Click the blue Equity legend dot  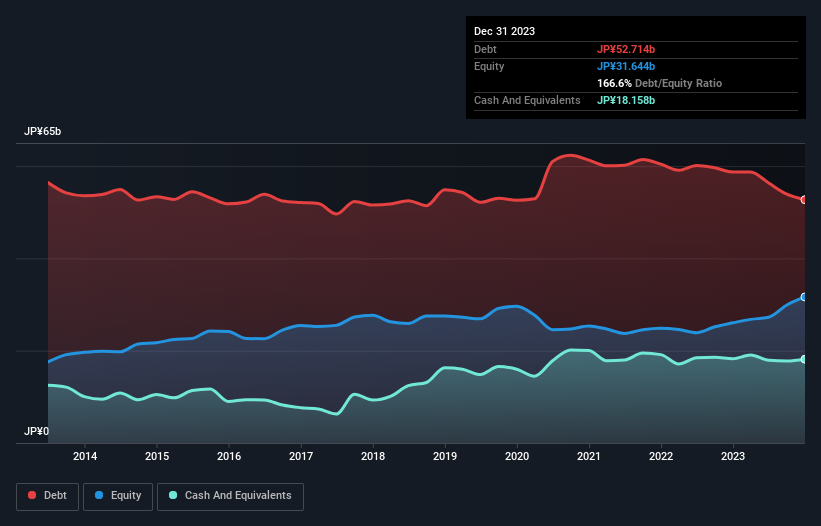click(x=99, y=495)
